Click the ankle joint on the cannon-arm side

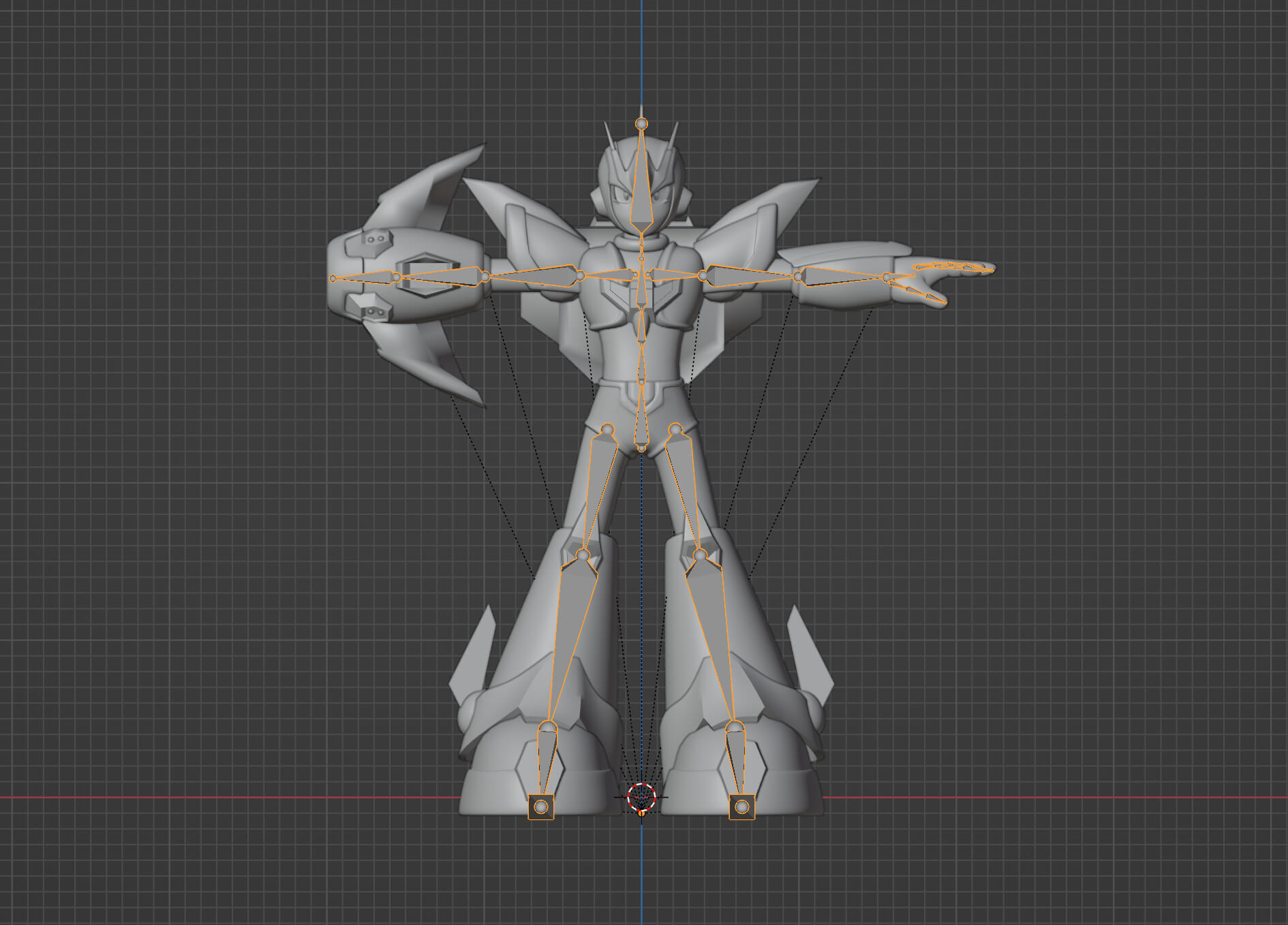pyautogui.click(x=549, y=727)
